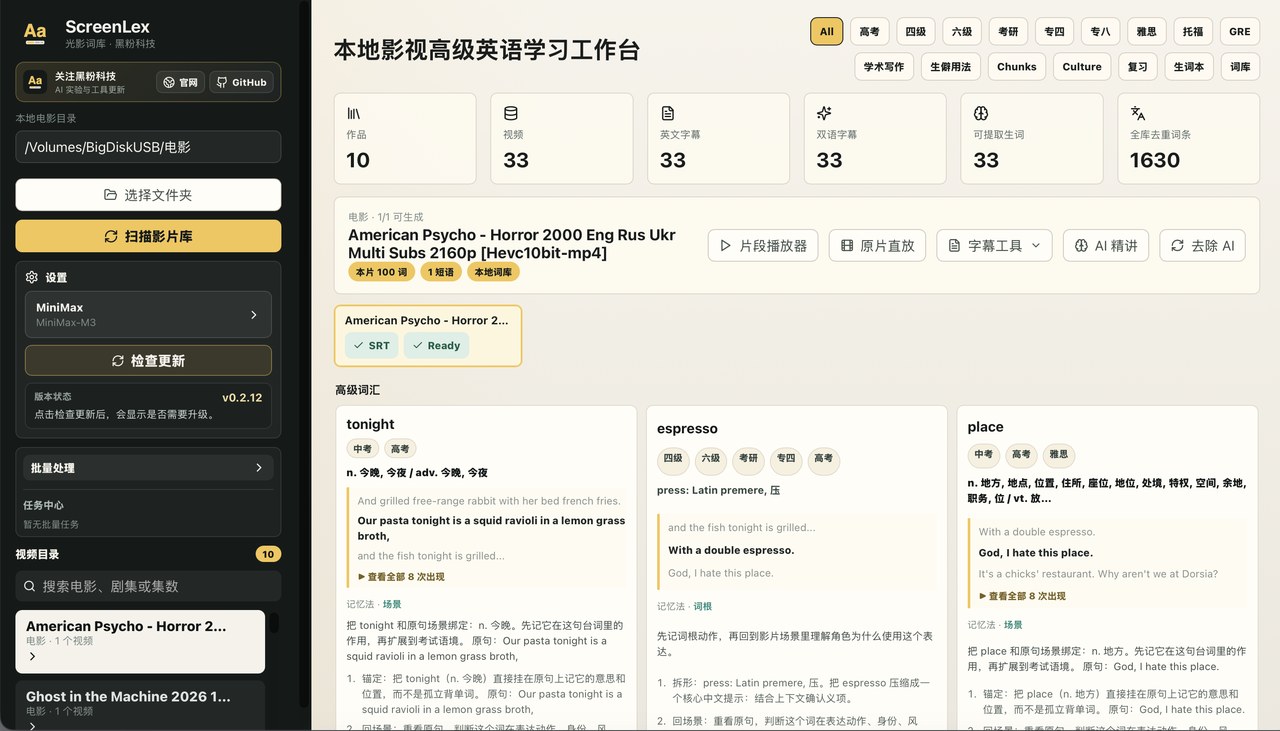Select the 生词本 vocabulary notebook tab
Viewport: 1280px width, 731px height.
(1189, 66)
